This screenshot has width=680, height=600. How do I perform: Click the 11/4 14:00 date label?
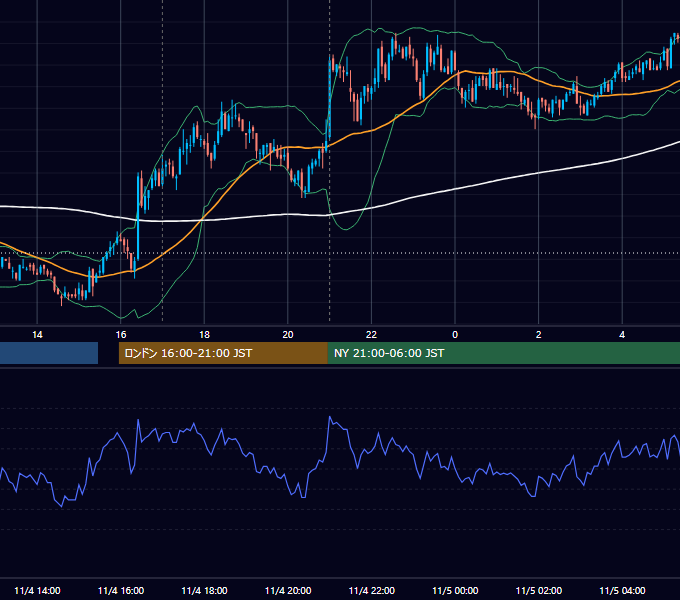coord(37,590)
